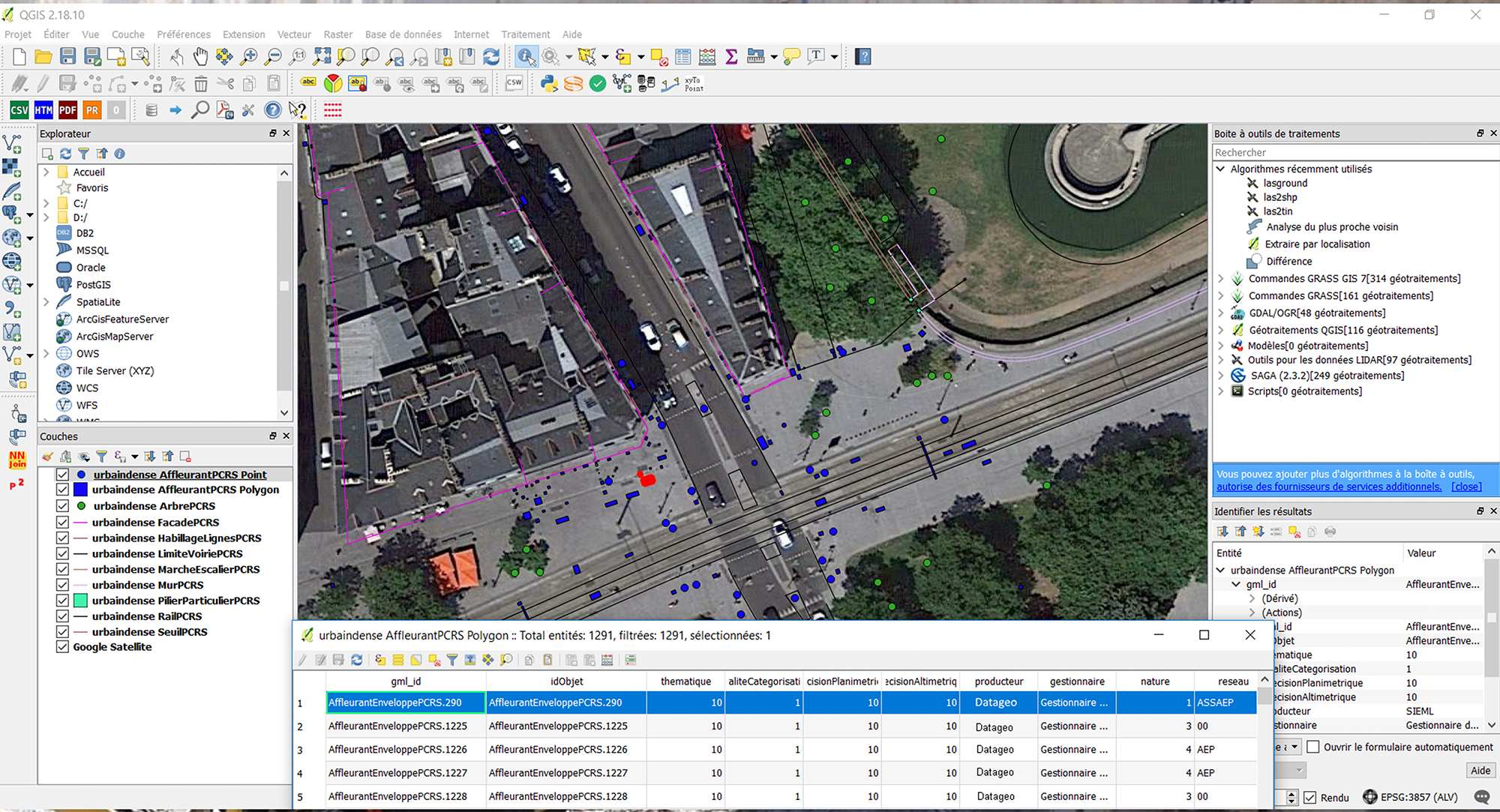Uncheck the urbaindense ArbrePCRS layer
The height and width of the screenshot is (812, 1500).
click(x=62, y=506)
